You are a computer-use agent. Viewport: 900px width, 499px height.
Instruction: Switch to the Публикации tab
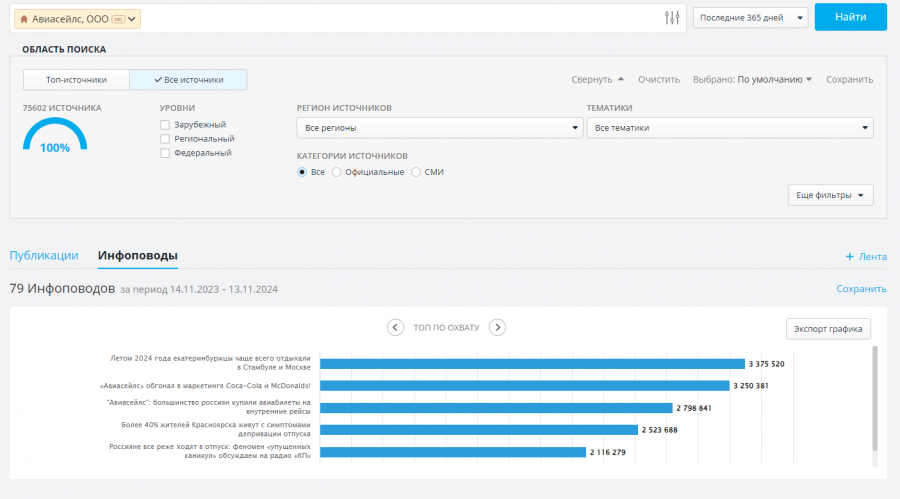[44, 255]
